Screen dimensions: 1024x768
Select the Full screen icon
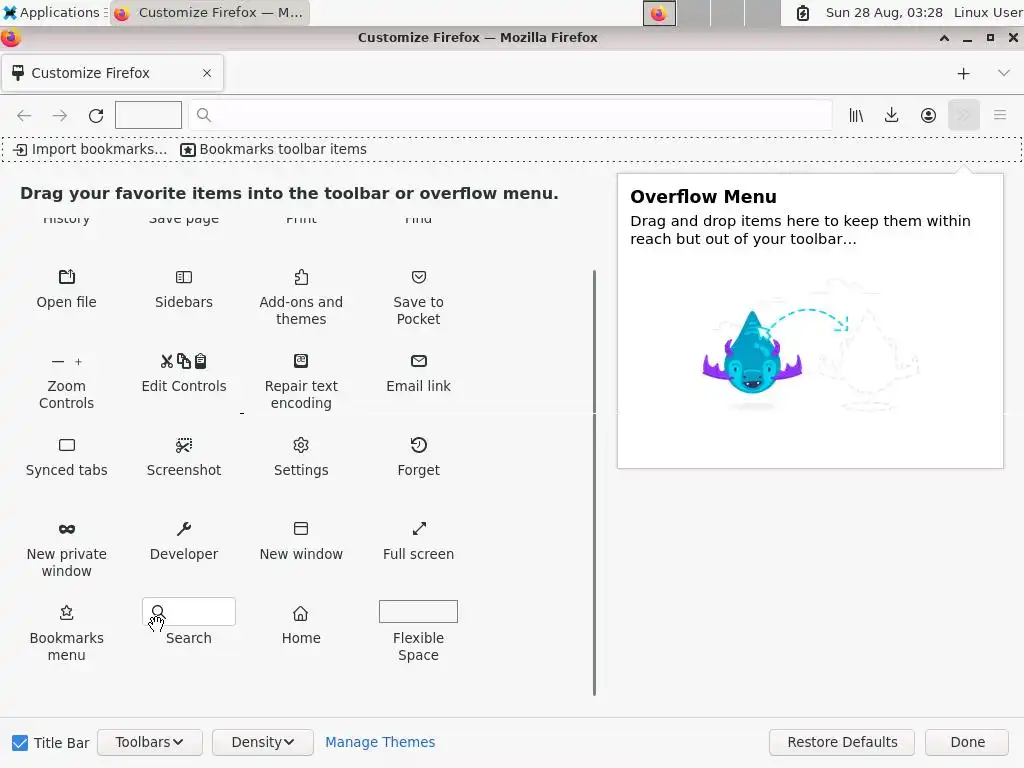click(419, 528)
